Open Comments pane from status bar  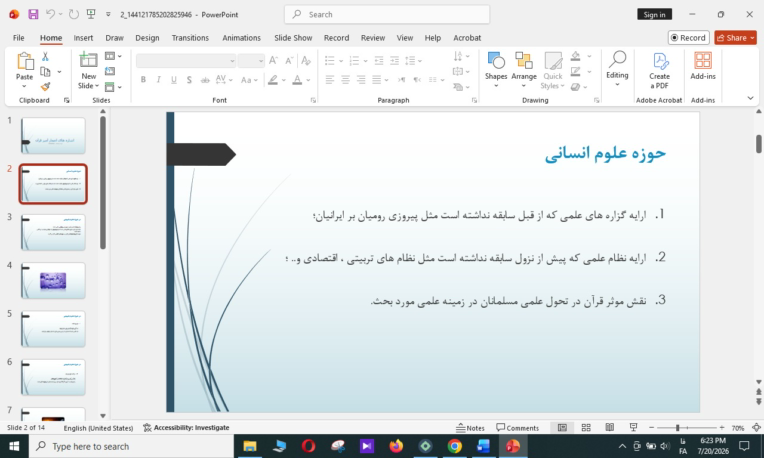pos(517,428)
